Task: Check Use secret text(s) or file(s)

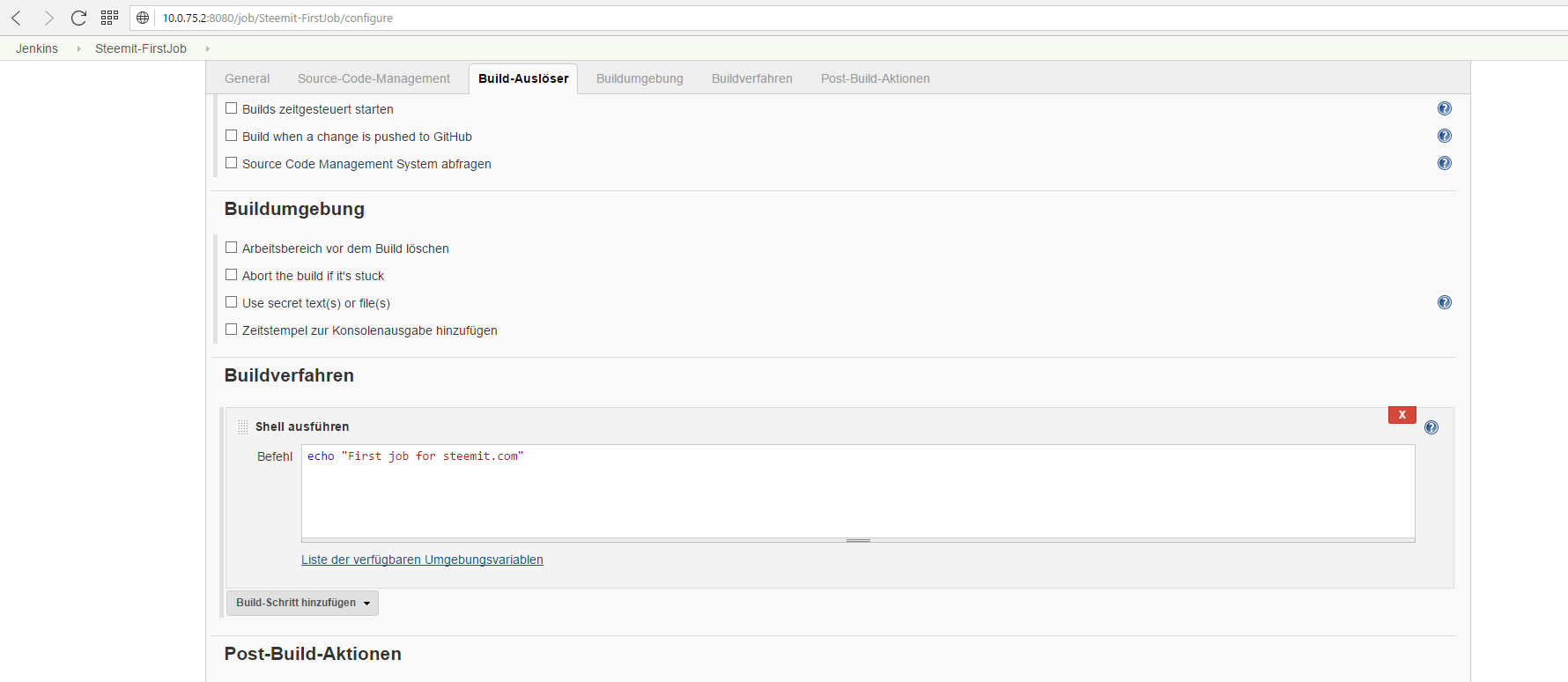Action: pyautogui.click(x=231, y=302)
